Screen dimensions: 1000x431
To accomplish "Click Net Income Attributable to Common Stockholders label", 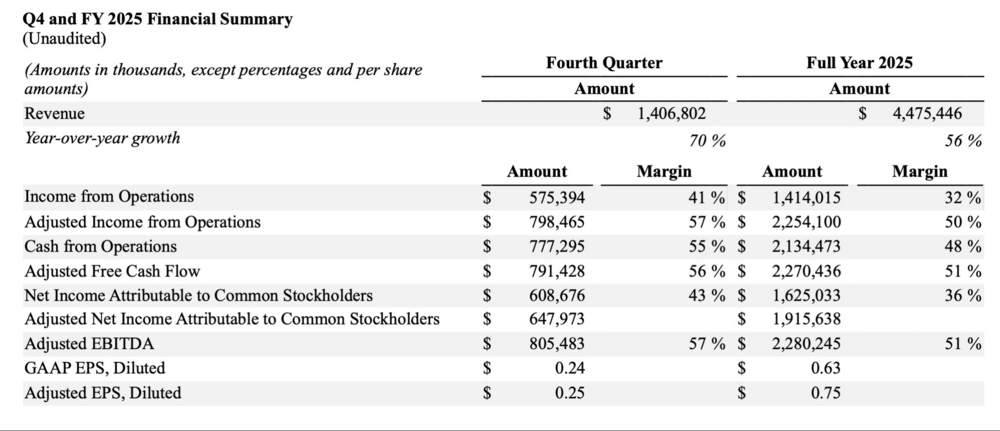I will pyautogui.click(x=198, y=295).
